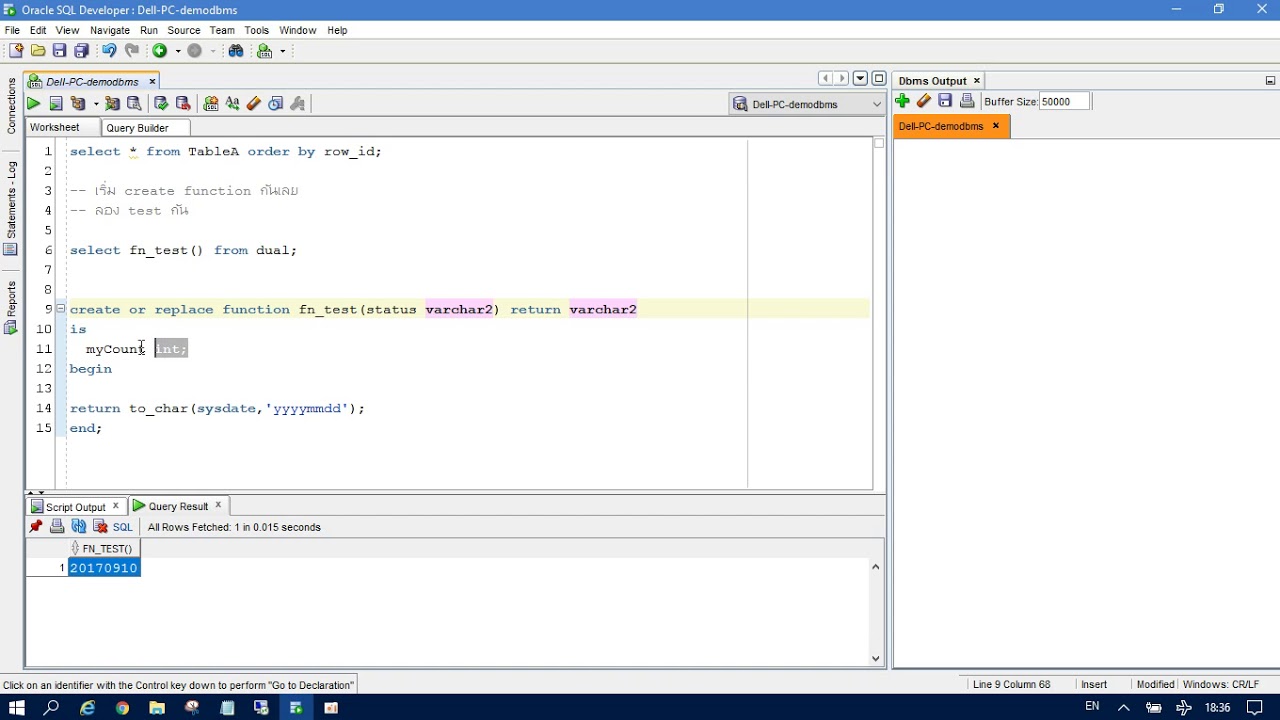Image resolution: width=1280 pixels, height=720 pixels.
Task: Open the Source menu
Action: tap(184, 30)
